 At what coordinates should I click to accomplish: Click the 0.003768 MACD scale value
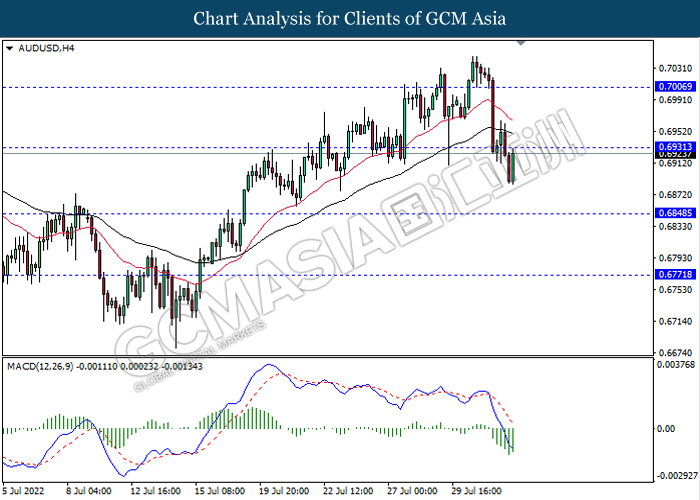676,365
